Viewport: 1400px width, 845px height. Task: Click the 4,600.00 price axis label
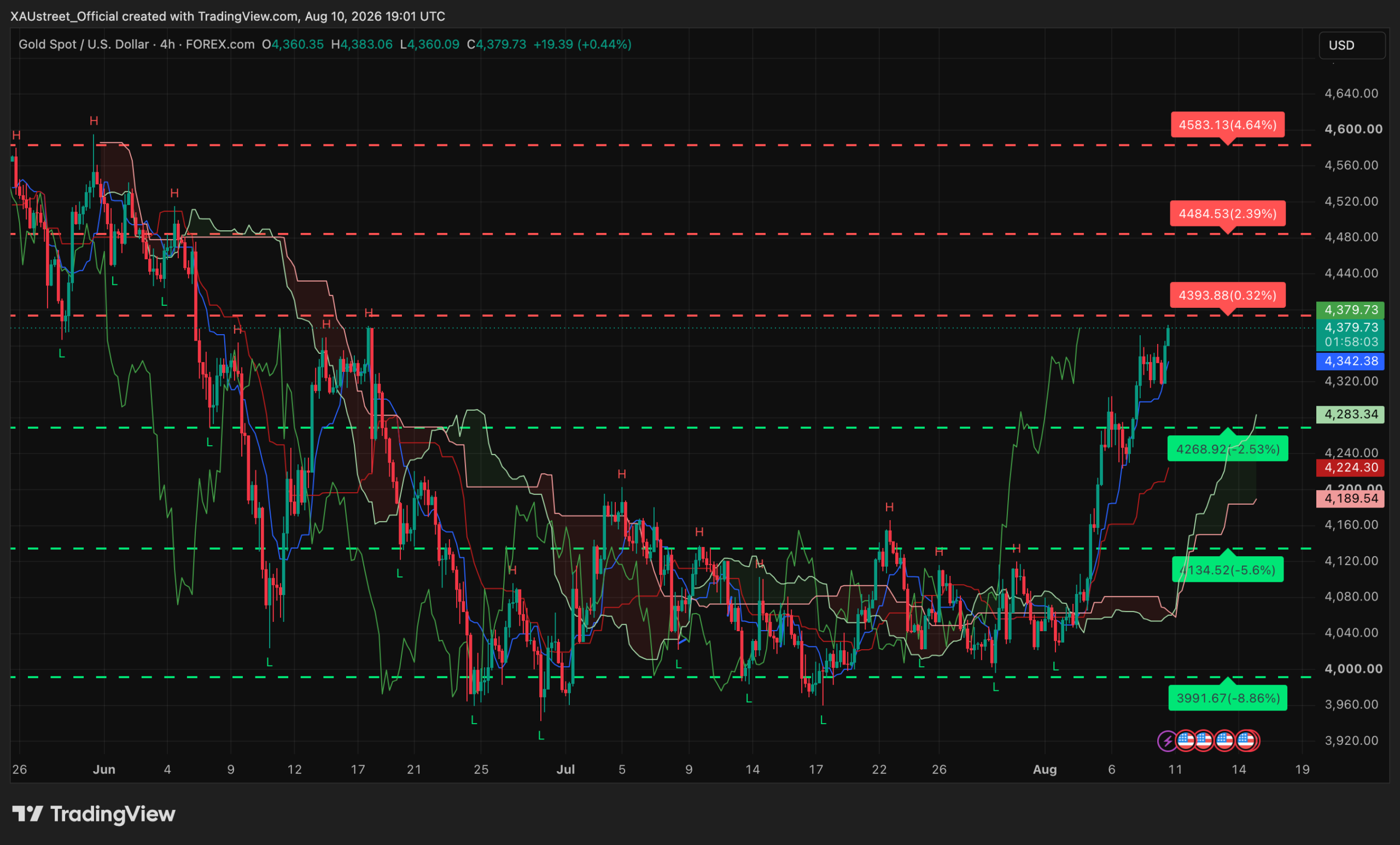click(x=1354, y=129)
